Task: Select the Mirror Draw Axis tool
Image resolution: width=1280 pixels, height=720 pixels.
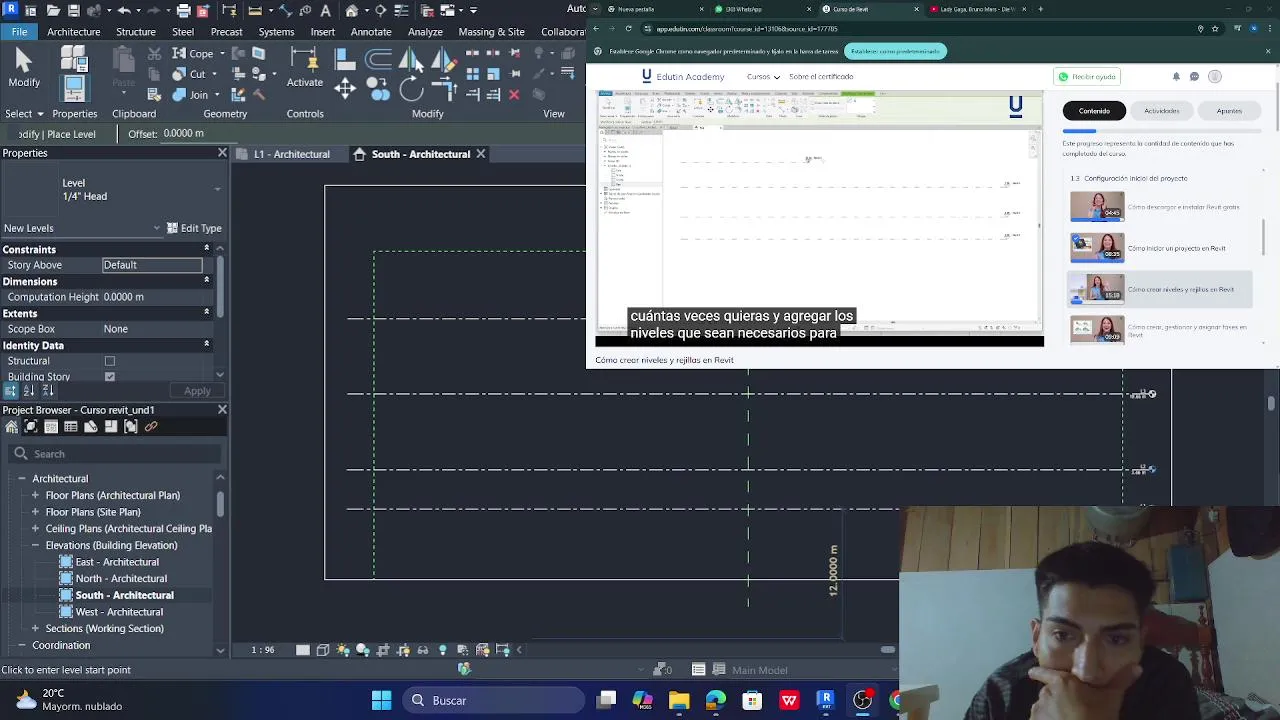Action: pos(443,60)
